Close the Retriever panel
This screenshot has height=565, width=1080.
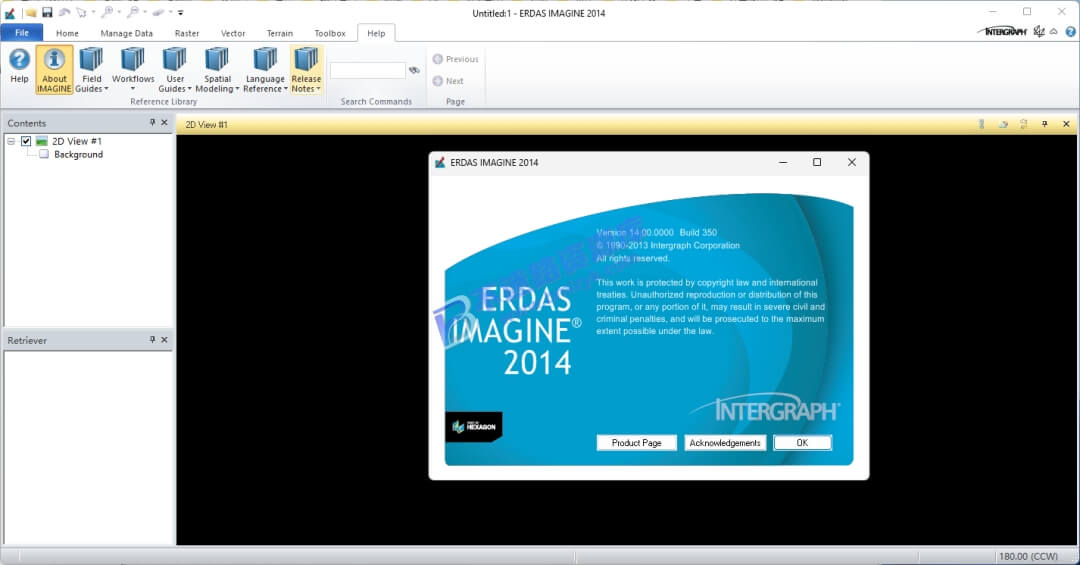tap(164, 340)
